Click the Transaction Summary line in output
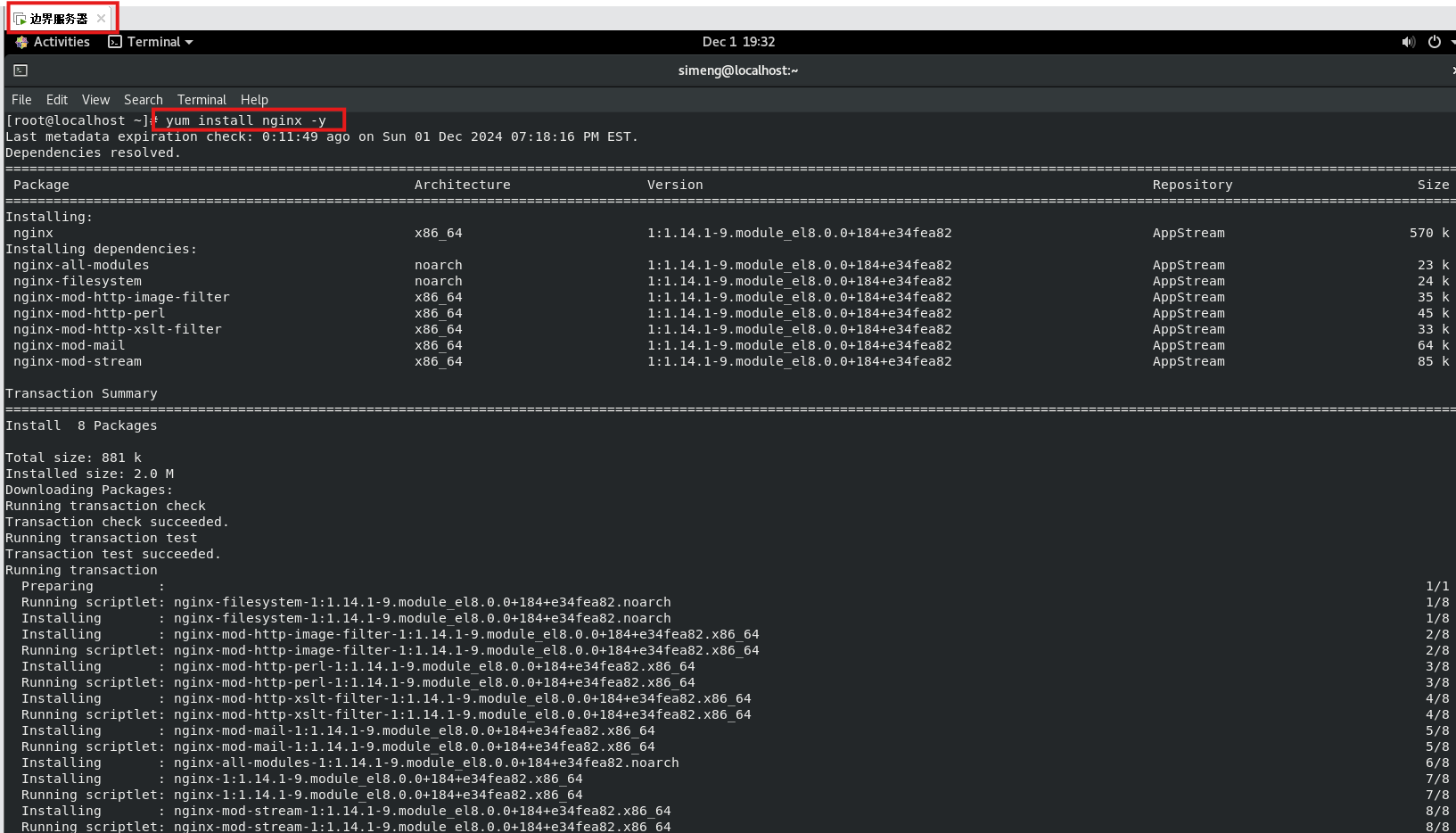Image resolution: width=1456 pixels, height=833 pixels. 81,393
